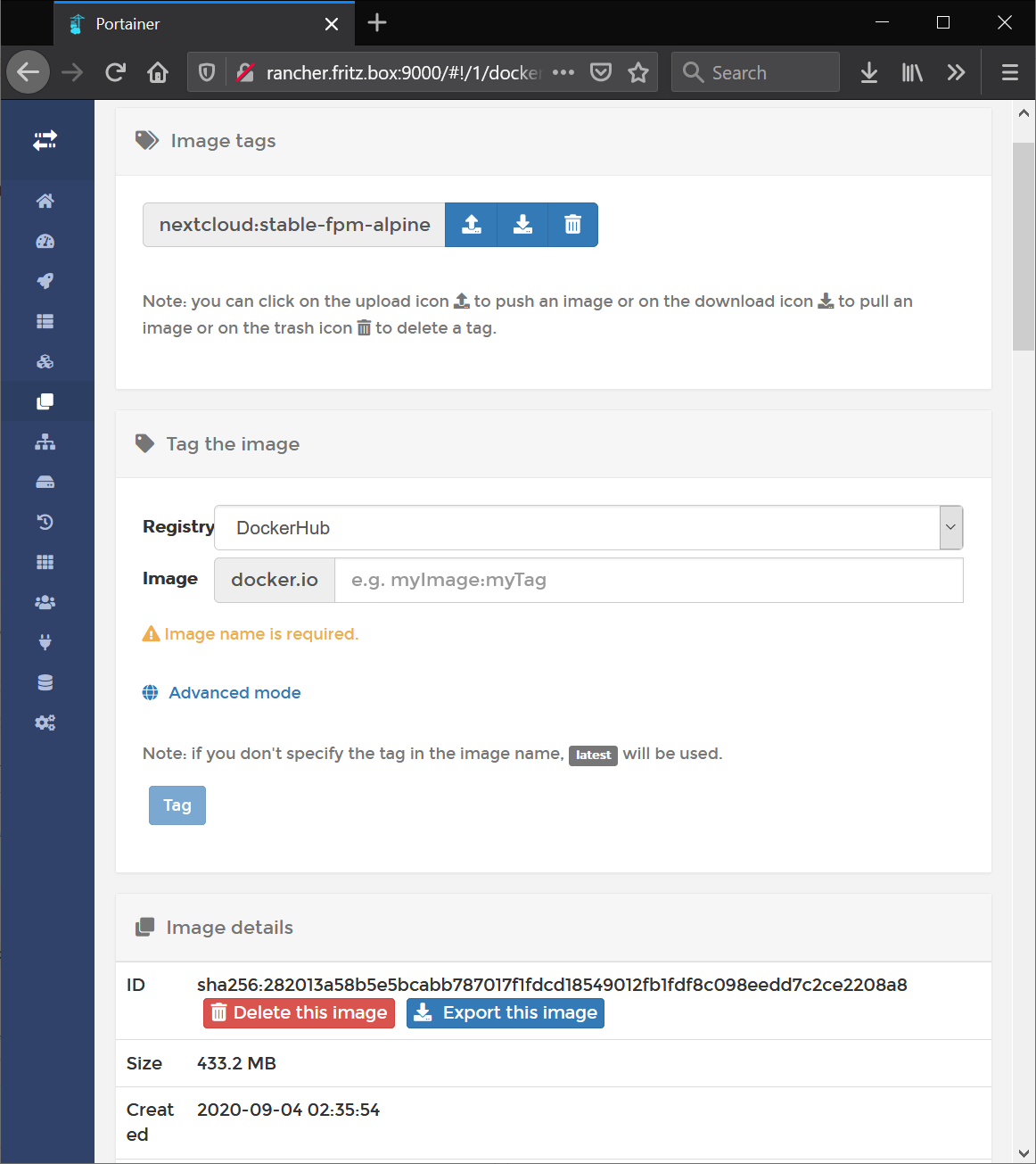The height and width of the screenshot is (1164, 1036).
Task: Open Registries database icon in sidebar
Action: 45,682
